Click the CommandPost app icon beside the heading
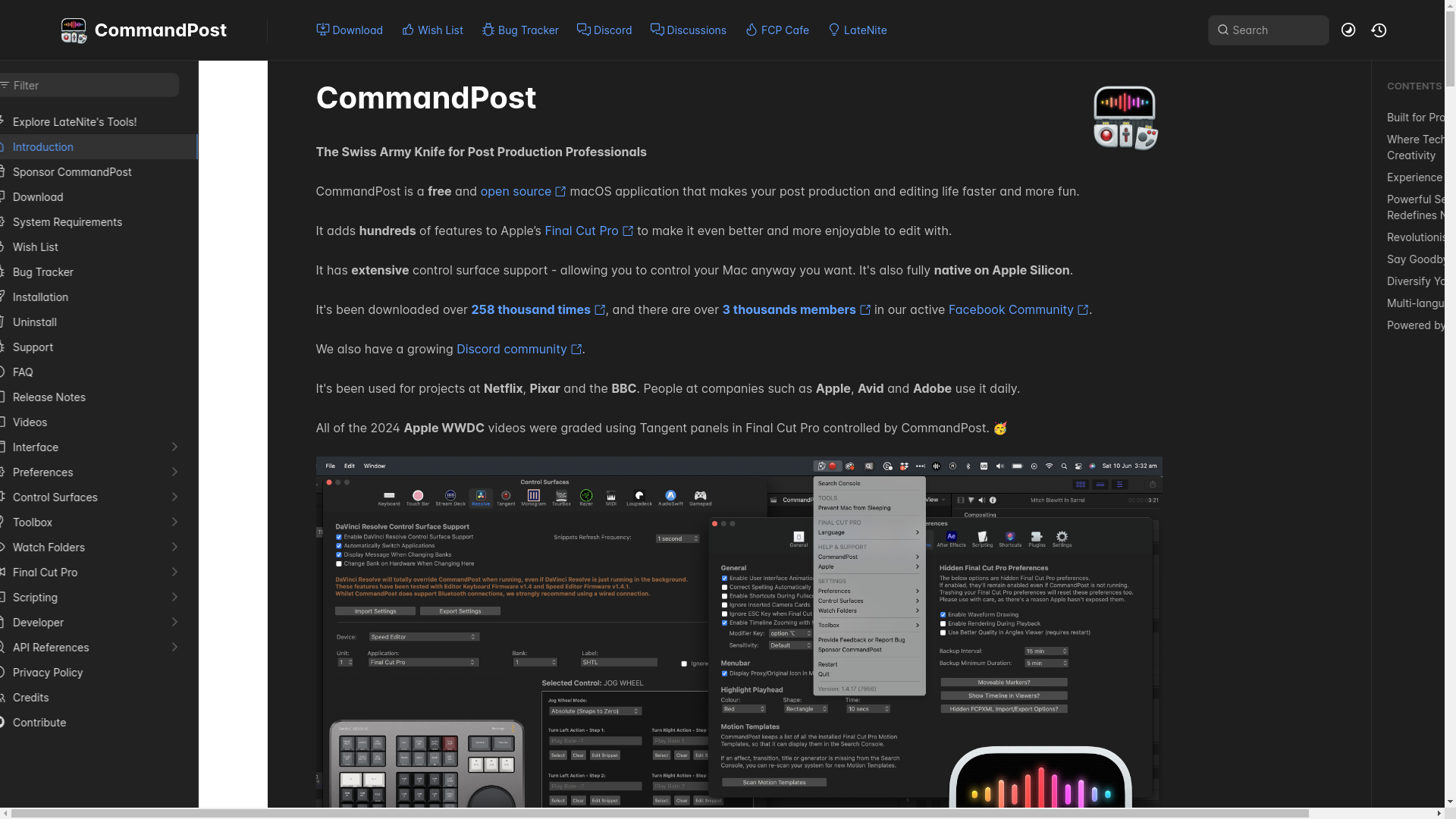Viewport: 1456px width, 819px height. pyautogui.click(x=1125, y=118)
